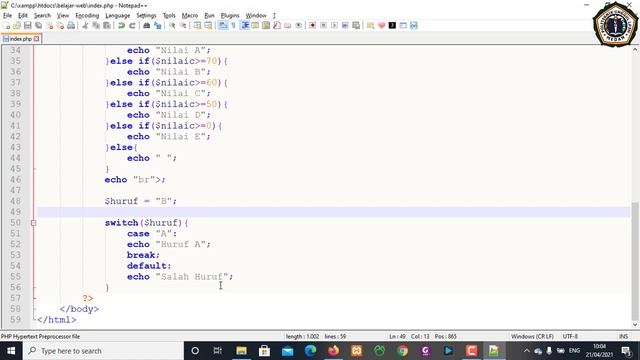Click the Playback macro toolbar icon
The width and height of the screenshot is (640, 360).
[x=334, y=25]
